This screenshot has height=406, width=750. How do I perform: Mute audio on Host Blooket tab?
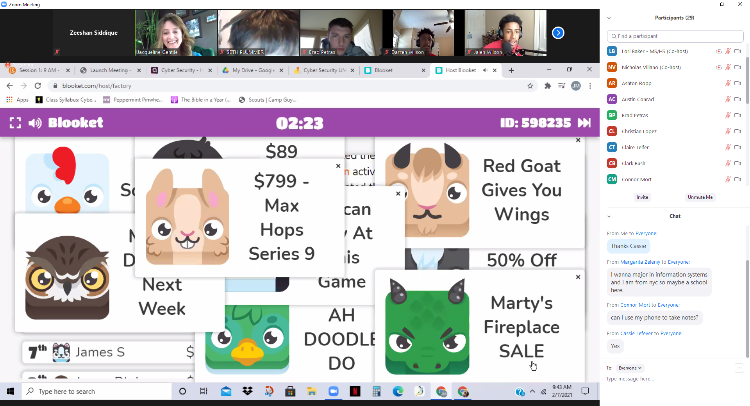point(485,70)
